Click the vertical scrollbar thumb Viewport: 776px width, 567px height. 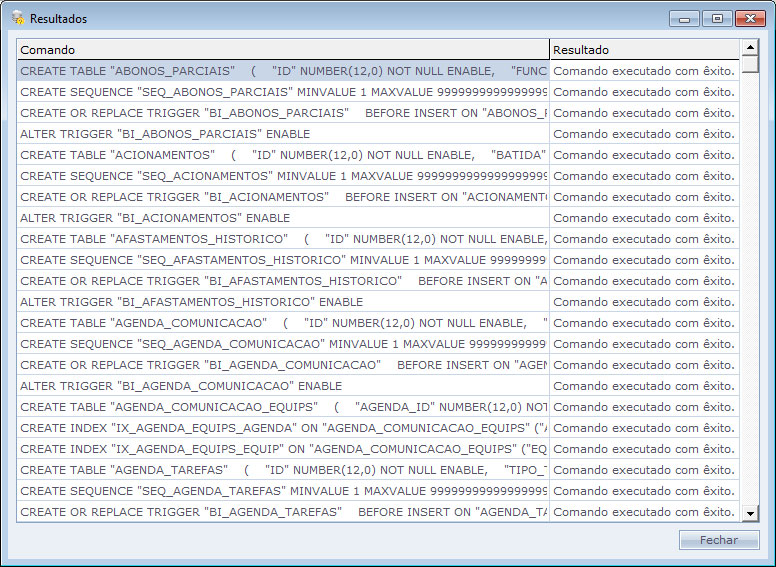(750, 64)
